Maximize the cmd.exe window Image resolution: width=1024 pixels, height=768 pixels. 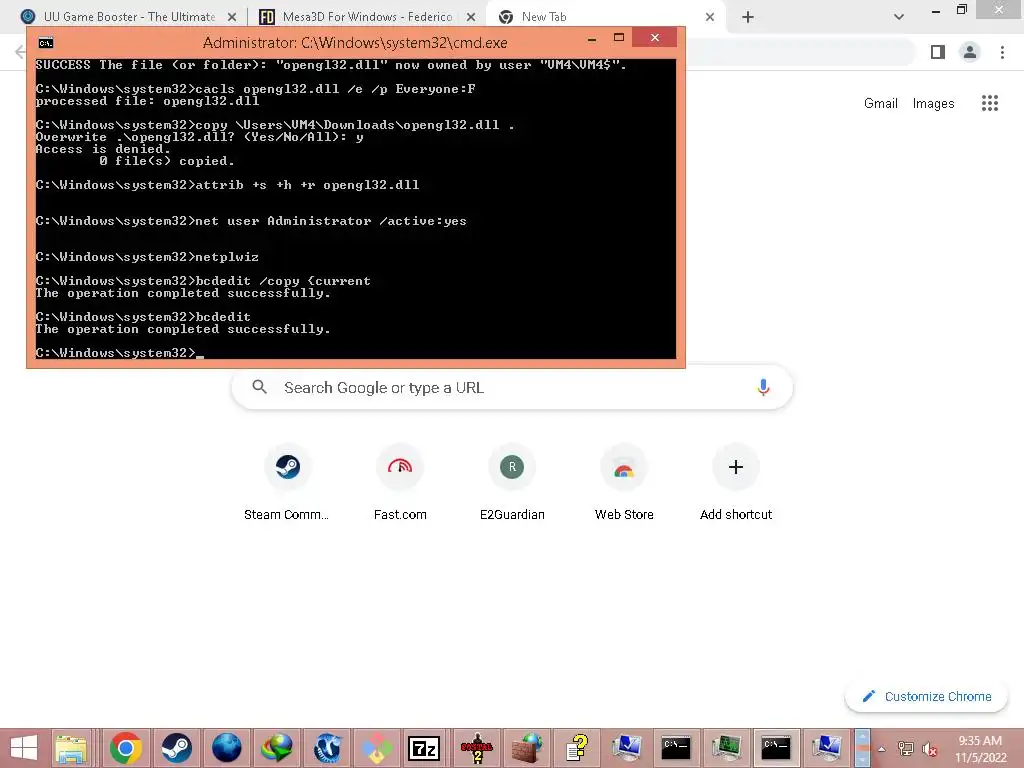click(x=619, y=38)
